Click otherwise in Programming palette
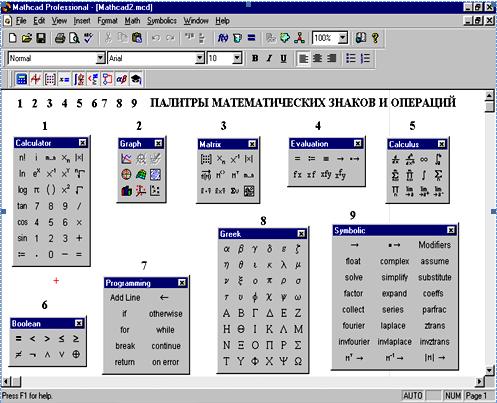Image resolution: width=497 pixels, height=403 pixels. pos(165,314)
